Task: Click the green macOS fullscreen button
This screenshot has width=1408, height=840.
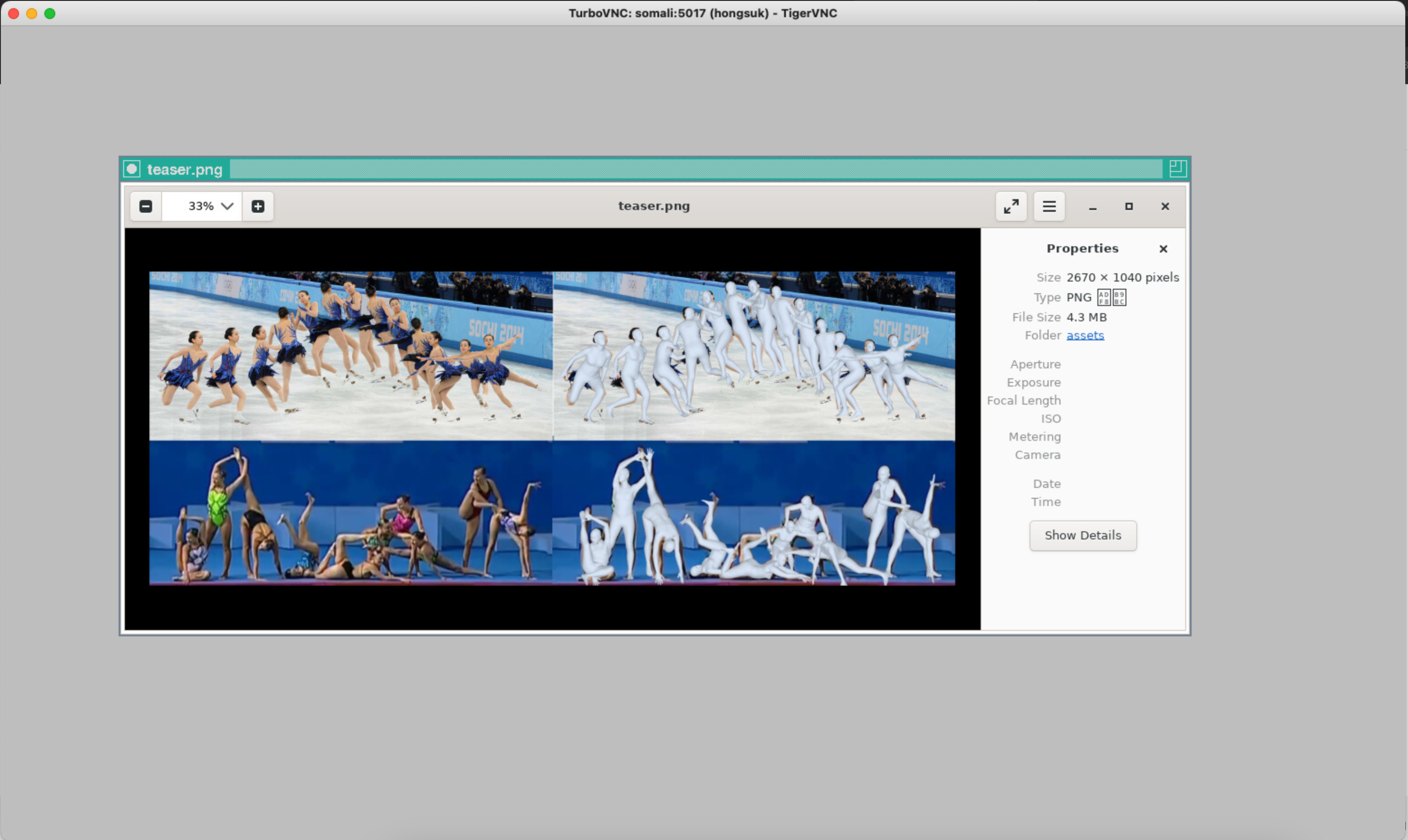Action: click(50, 13)
